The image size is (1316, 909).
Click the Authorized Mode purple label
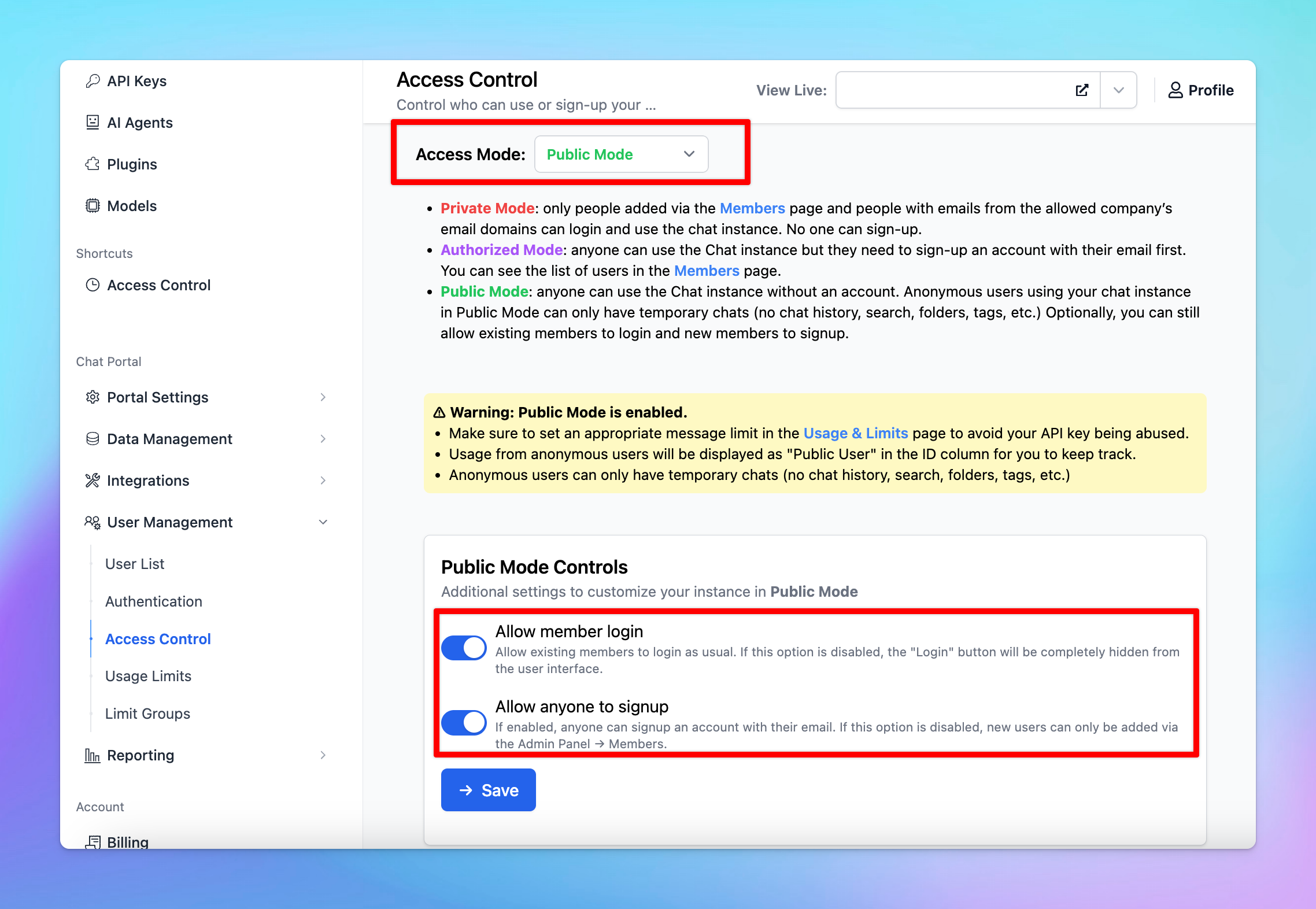coord(501,250)
